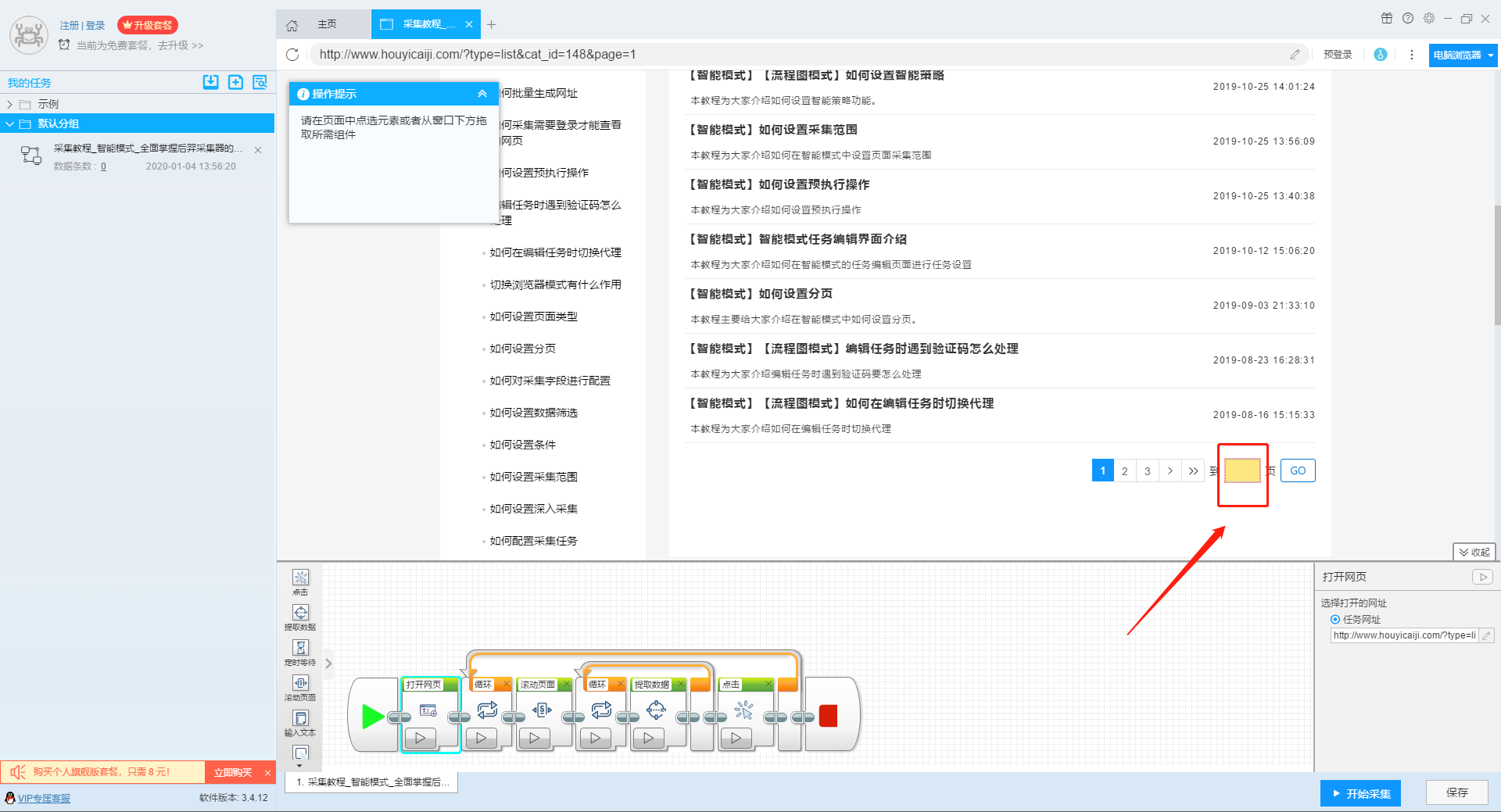
Task: Click the 开始采集 button
Action: [1361, 793]
